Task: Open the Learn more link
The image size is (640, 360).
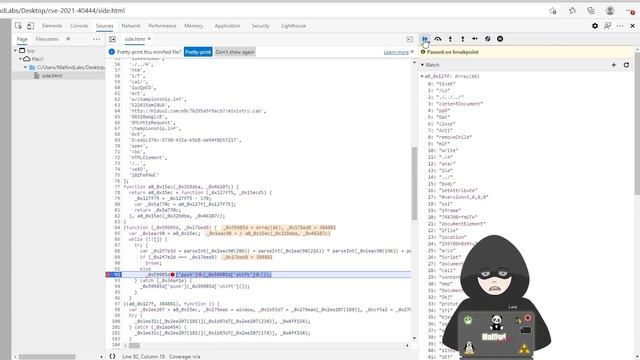Action: point(396,52)
